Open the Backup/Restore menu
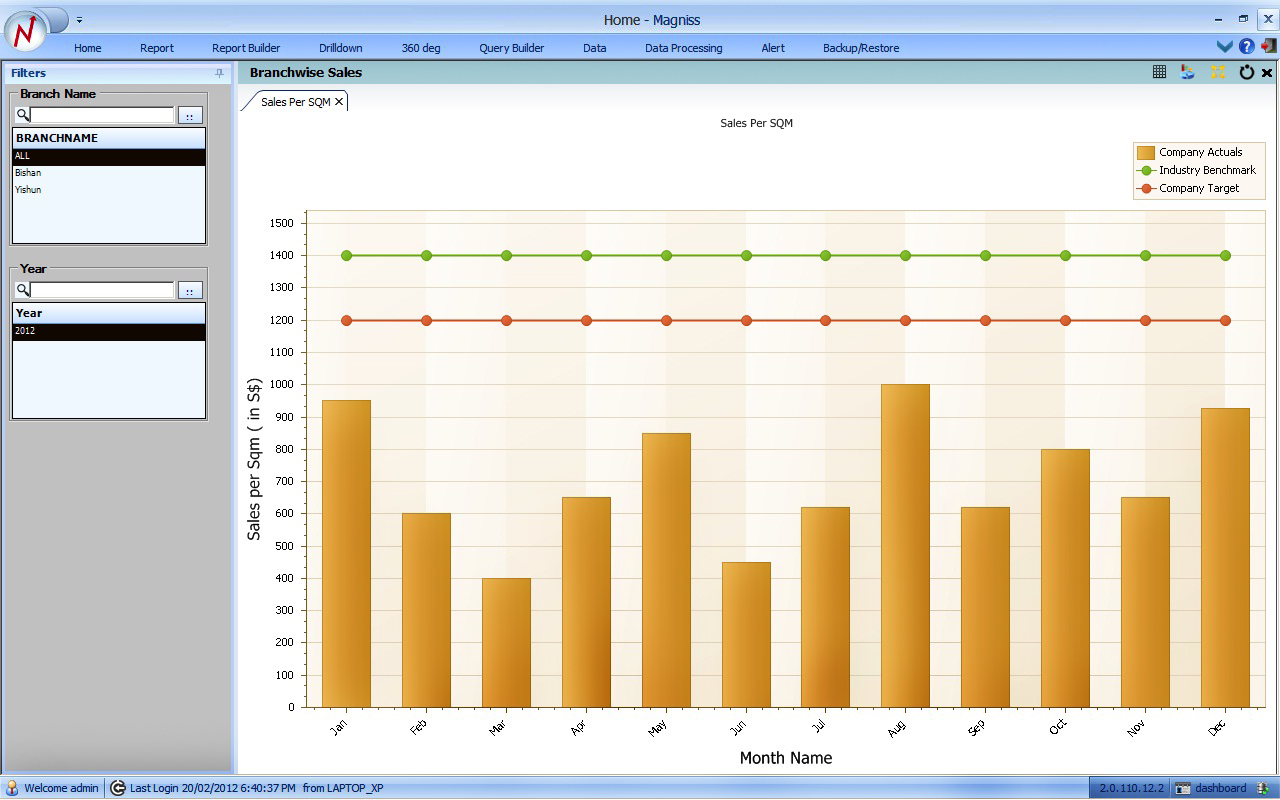 tap(861, 48)
